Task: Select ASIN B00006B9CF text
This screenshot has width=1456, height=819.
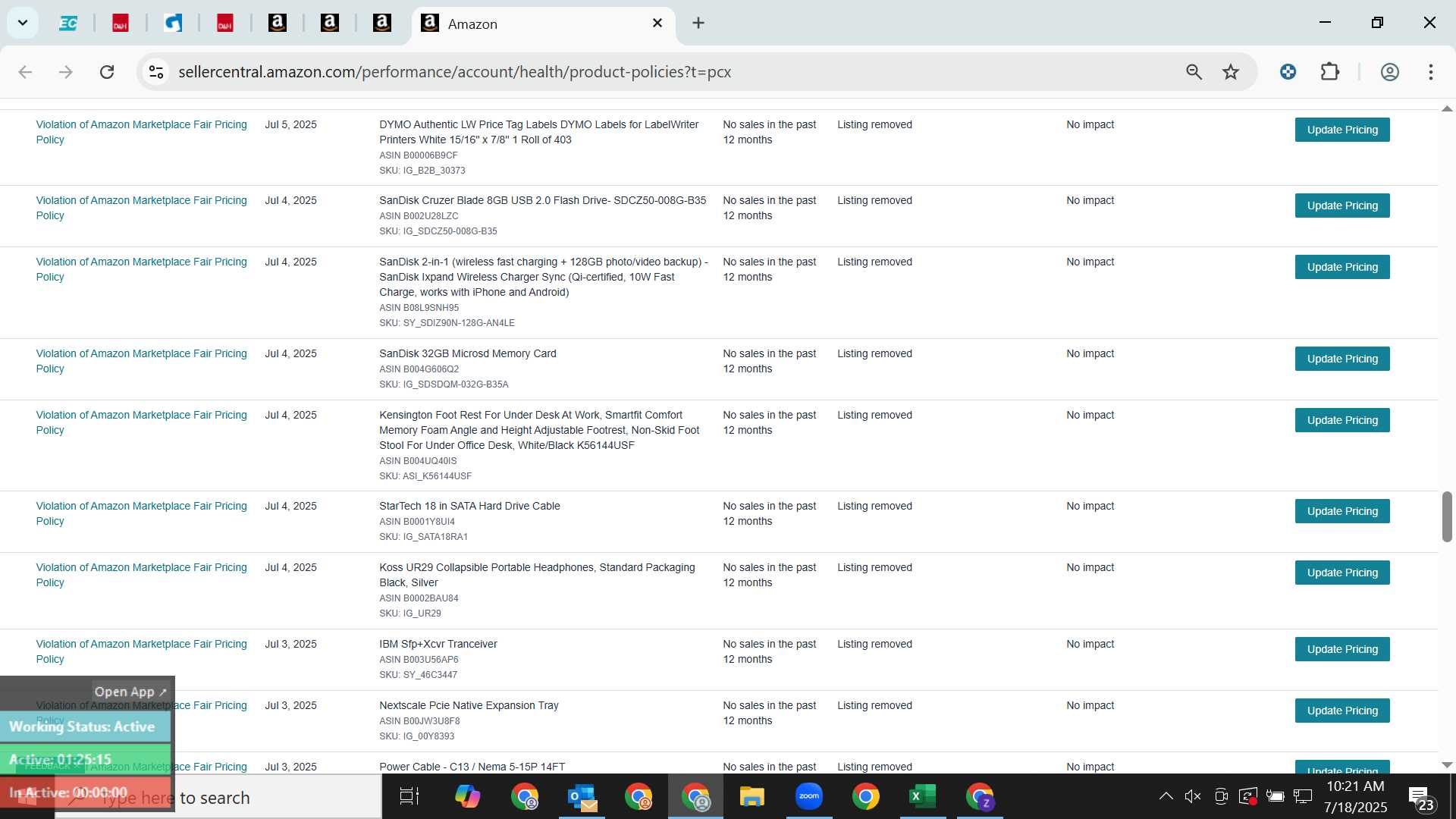Action: [419, 155]
